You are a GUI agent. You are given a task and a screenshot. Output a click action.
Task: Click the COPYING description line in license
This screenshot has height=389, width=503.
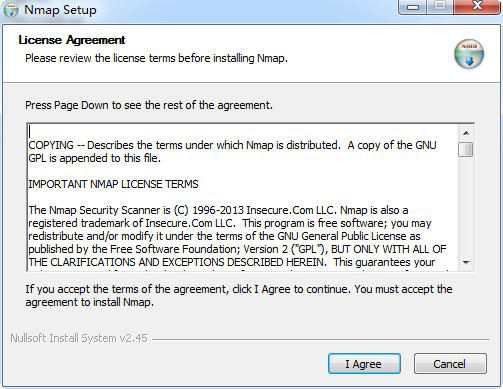232,145
